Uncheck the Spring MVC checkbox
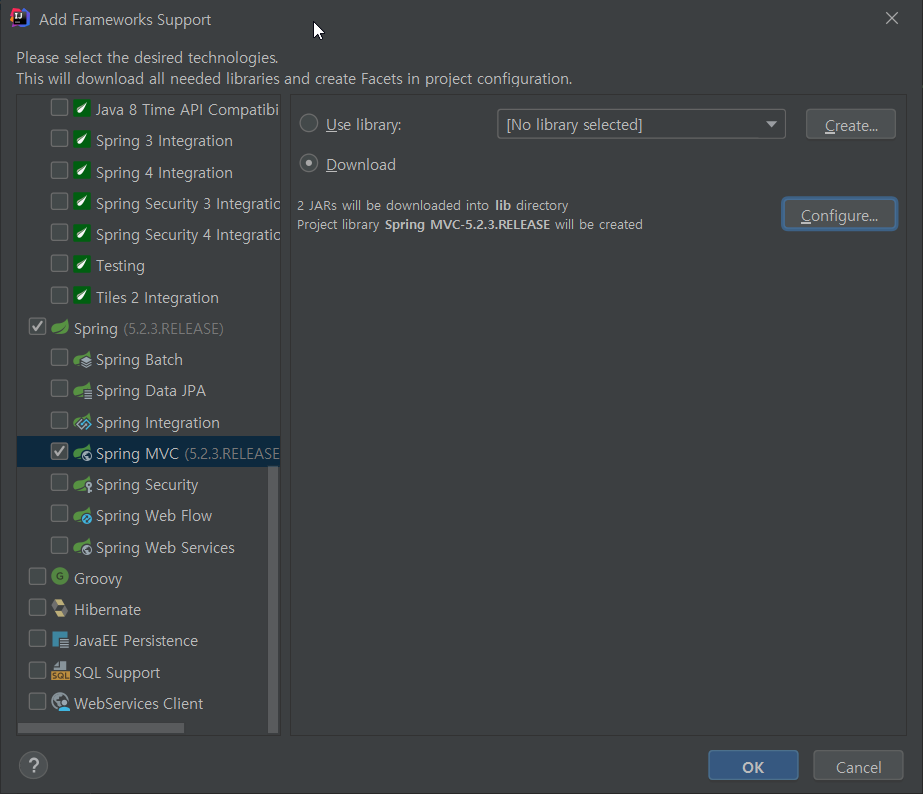Screen dimensions: 923x794 pos(59,452)
